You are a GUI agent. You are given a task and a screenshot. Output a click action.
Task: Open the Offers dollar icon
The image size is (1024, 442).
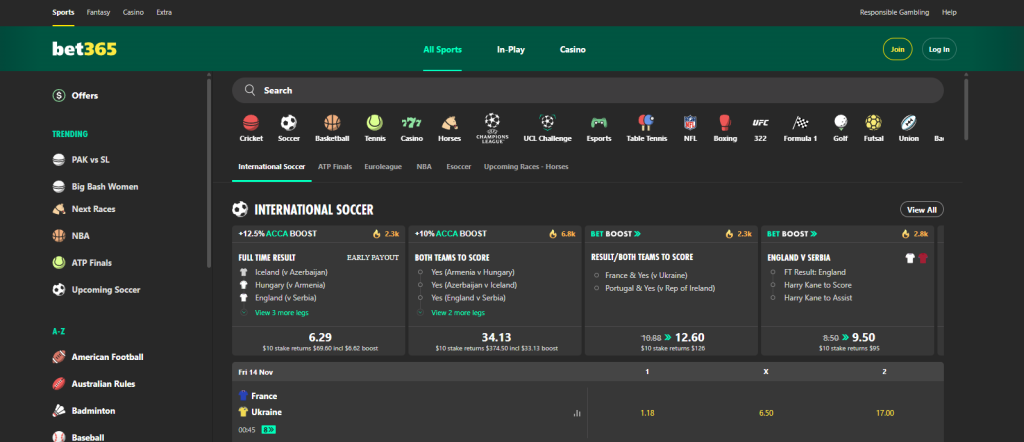(59, 95)
